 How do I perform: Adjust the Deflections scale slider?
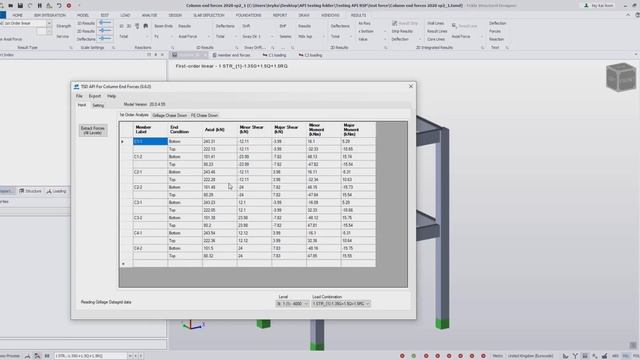[105, 39]
